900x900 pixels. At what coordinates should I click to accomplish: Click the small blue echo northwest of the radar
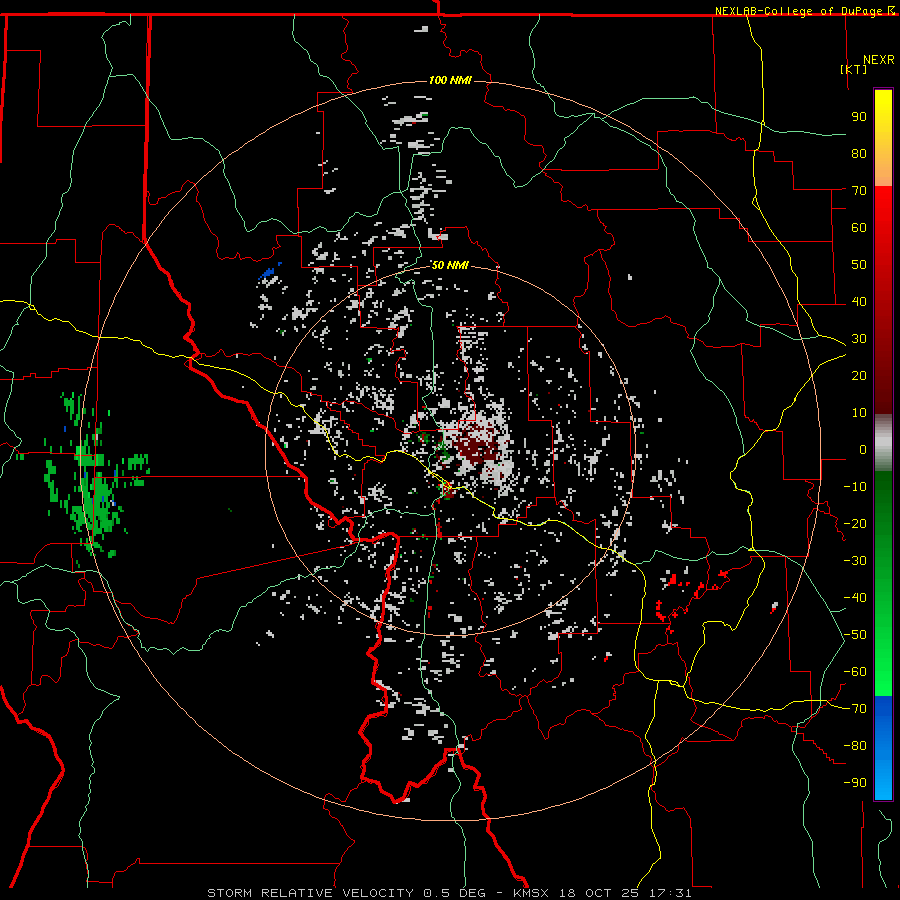[269, 271]
